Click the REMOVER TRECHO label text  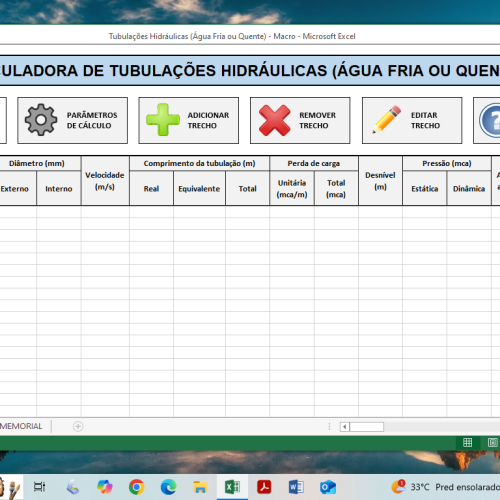317,120
